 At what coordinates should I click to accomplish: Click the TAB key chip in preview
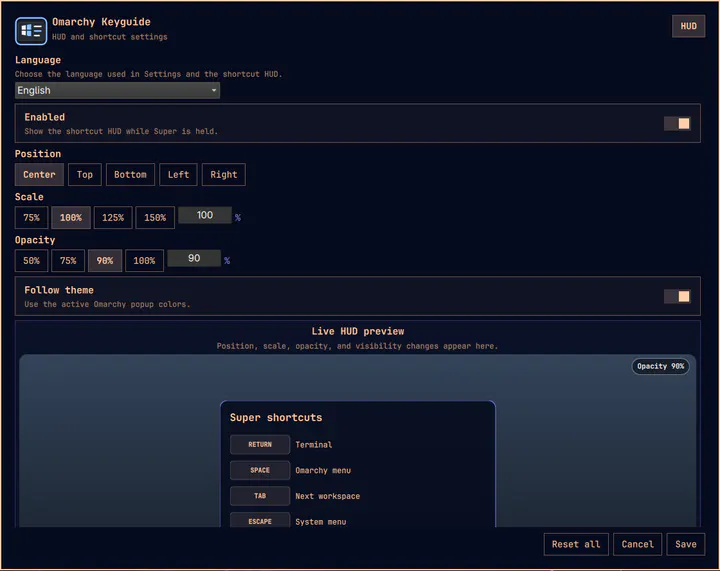pos(260,496)
